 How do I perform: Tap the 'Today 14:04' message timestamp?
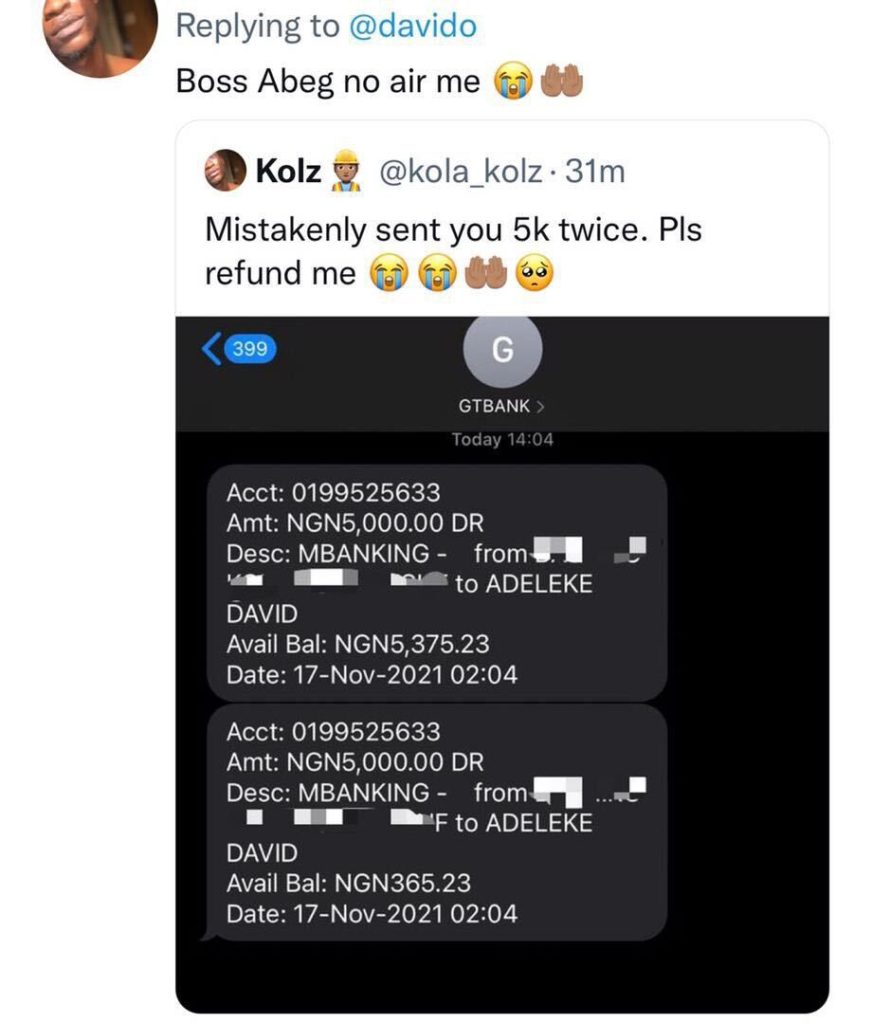pyautogui.click(x=502, y=440)
